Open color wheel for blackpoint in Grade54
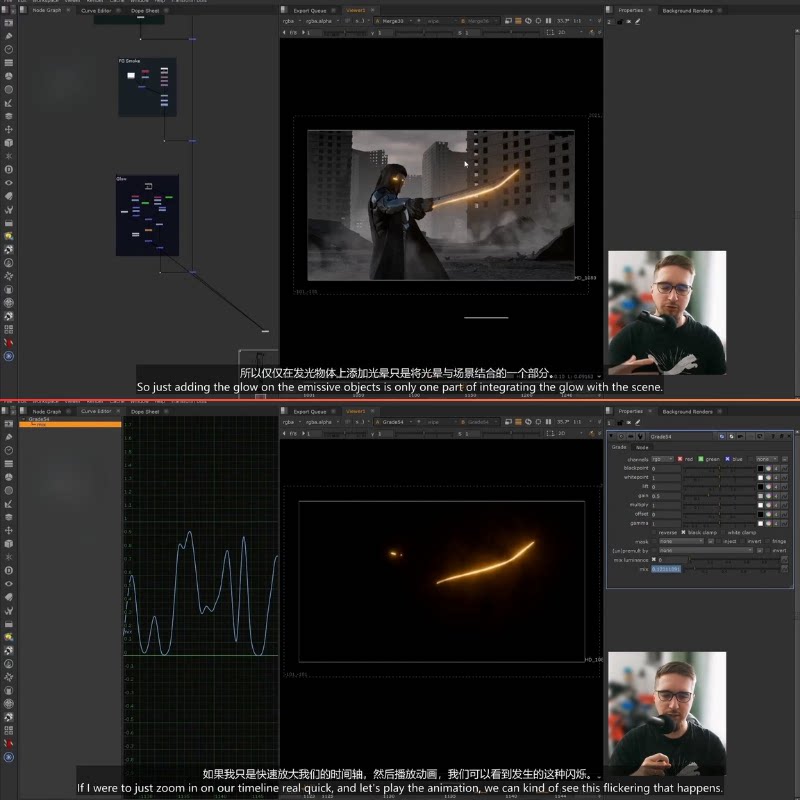Screen dimensions: 800x800 click(x=768, y=468)
